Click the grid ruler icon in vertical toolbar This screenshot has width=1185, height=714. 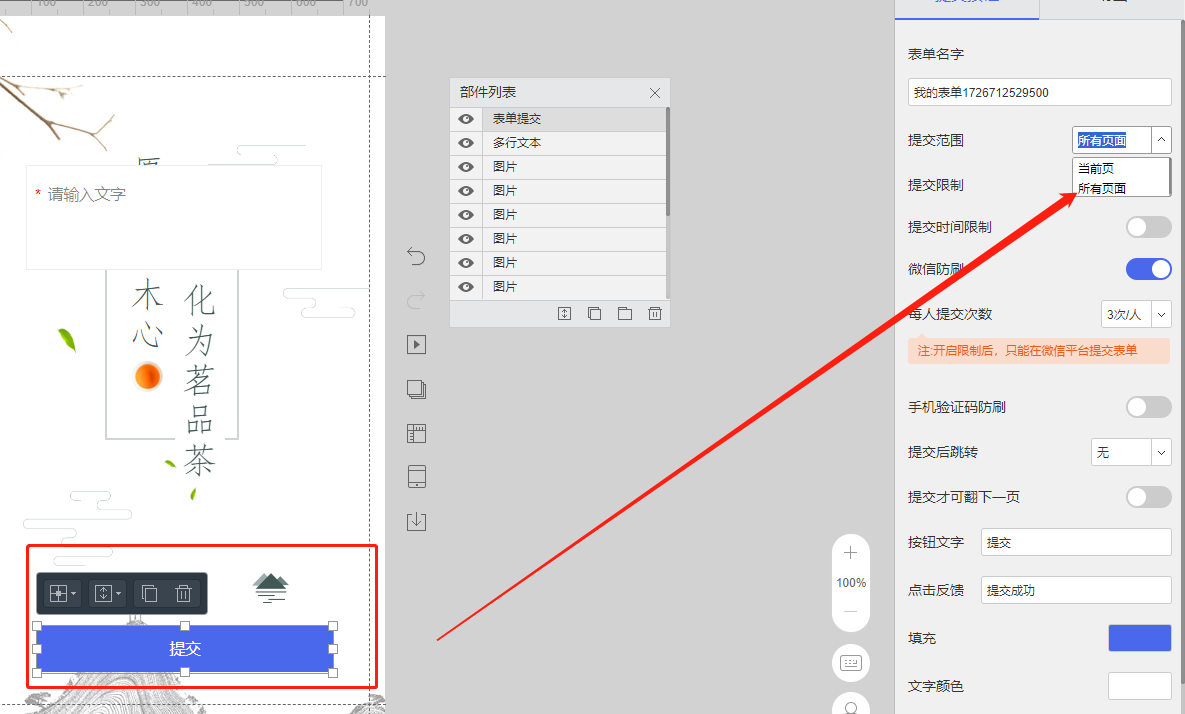point(416,433)
